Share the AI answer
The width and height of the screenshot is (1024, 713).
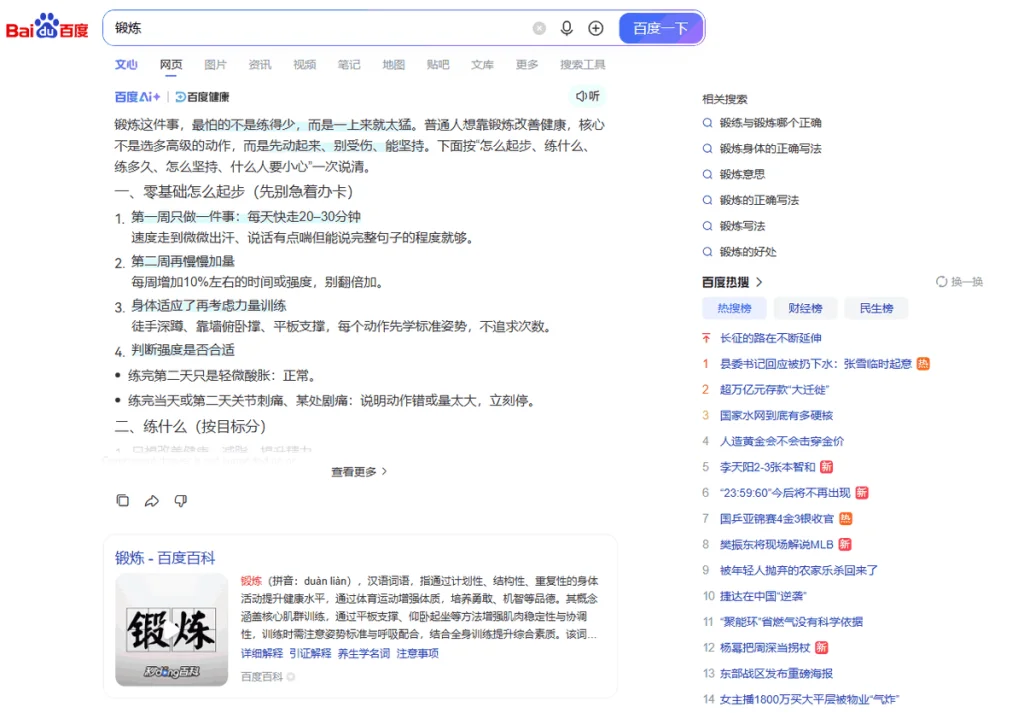click(x=152, y=501)
